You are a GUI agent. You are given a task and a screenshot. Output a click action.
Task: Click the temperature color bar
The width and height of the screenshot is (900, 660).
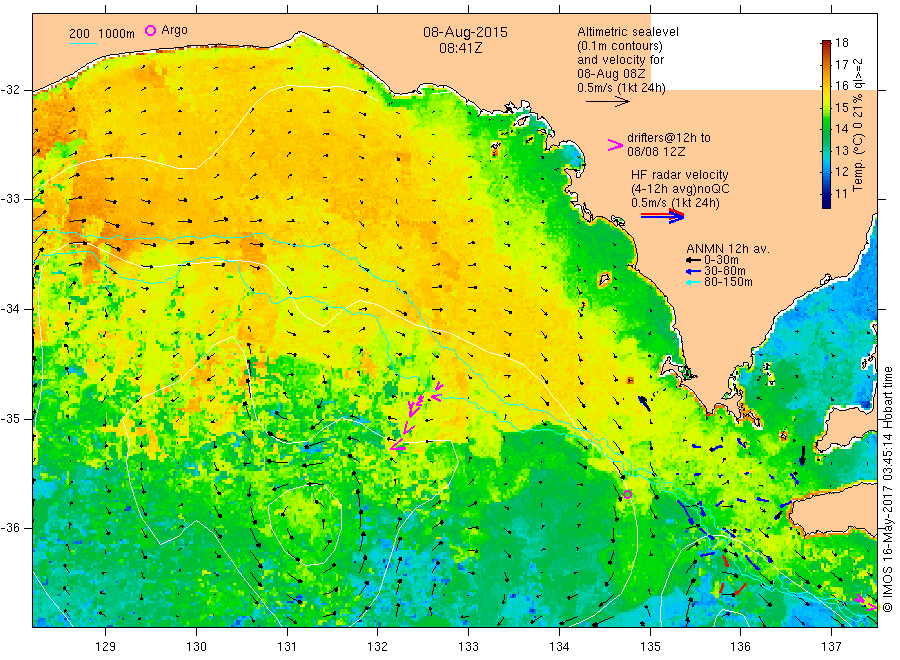827,124
